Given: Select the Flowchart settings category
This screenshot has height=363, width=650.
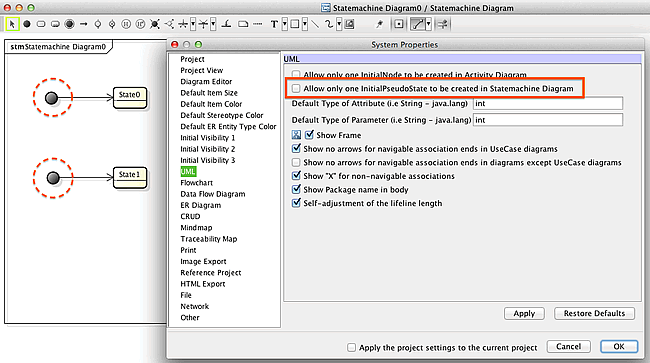Looking at the screenshot, I should pyautogui.click(x=196, y=183).
